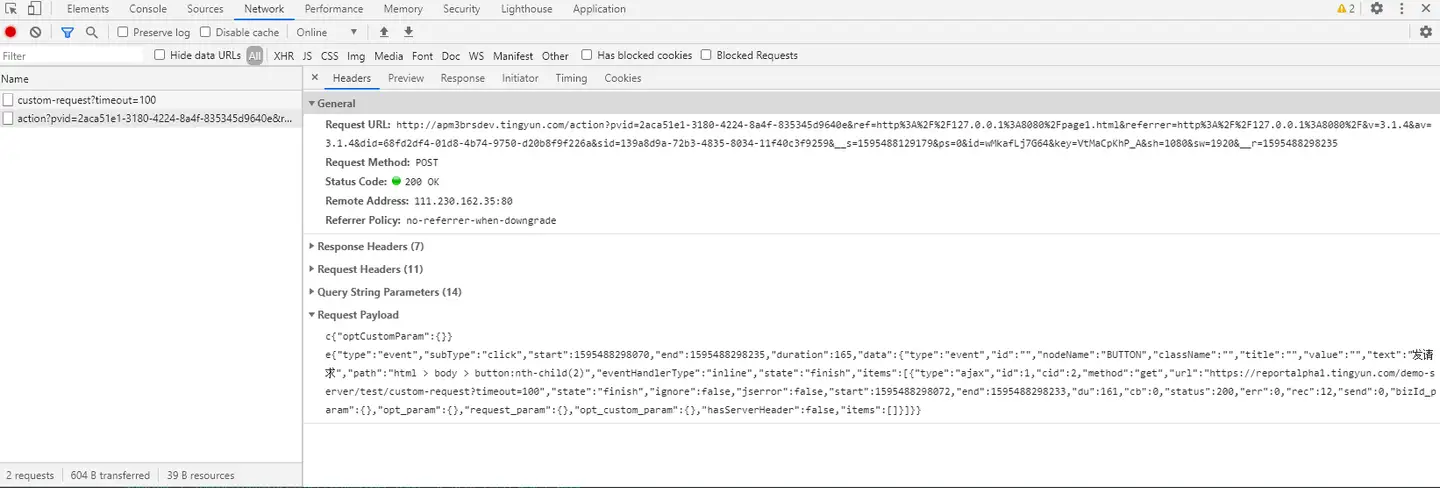Enable the Preserve log checkbox
The width and height of the screenshot is (1440, 488).
pos(123,32)
